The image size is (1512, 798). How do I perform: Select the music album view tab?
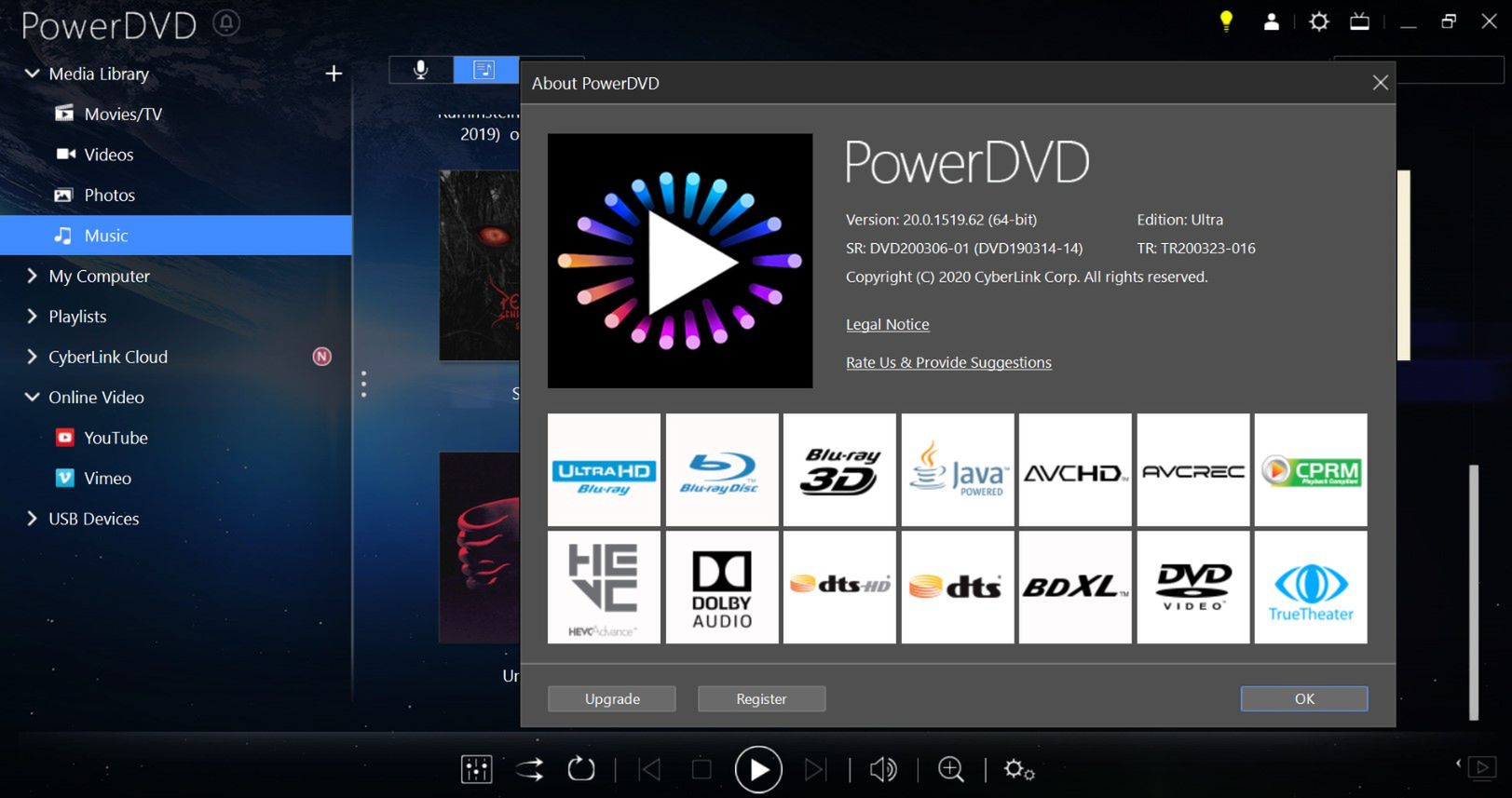pyautogui.click(x=485, y=70)
